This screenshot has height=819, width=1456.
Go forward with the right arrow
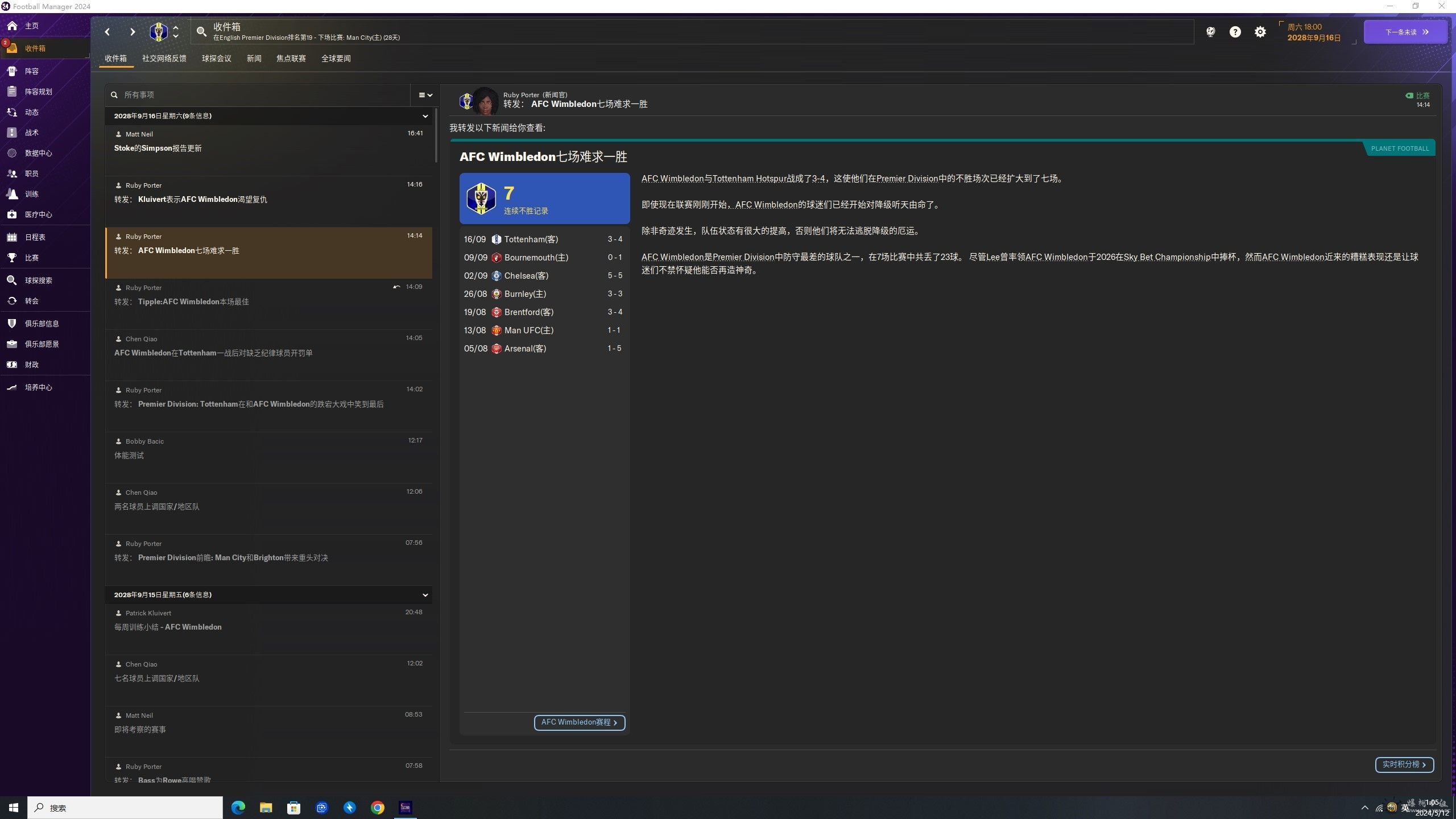point(133,32)
